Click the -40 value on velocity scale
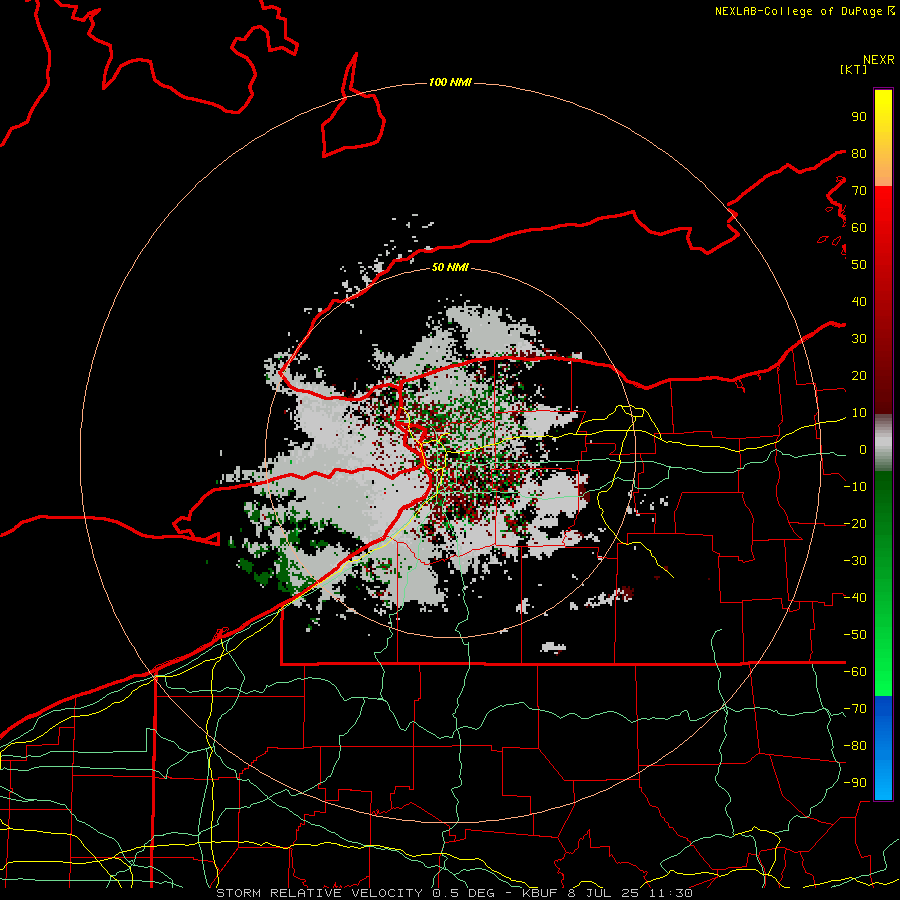Image resolution: width=900 pixels, height=900 pixels. (x=855, y=598)
